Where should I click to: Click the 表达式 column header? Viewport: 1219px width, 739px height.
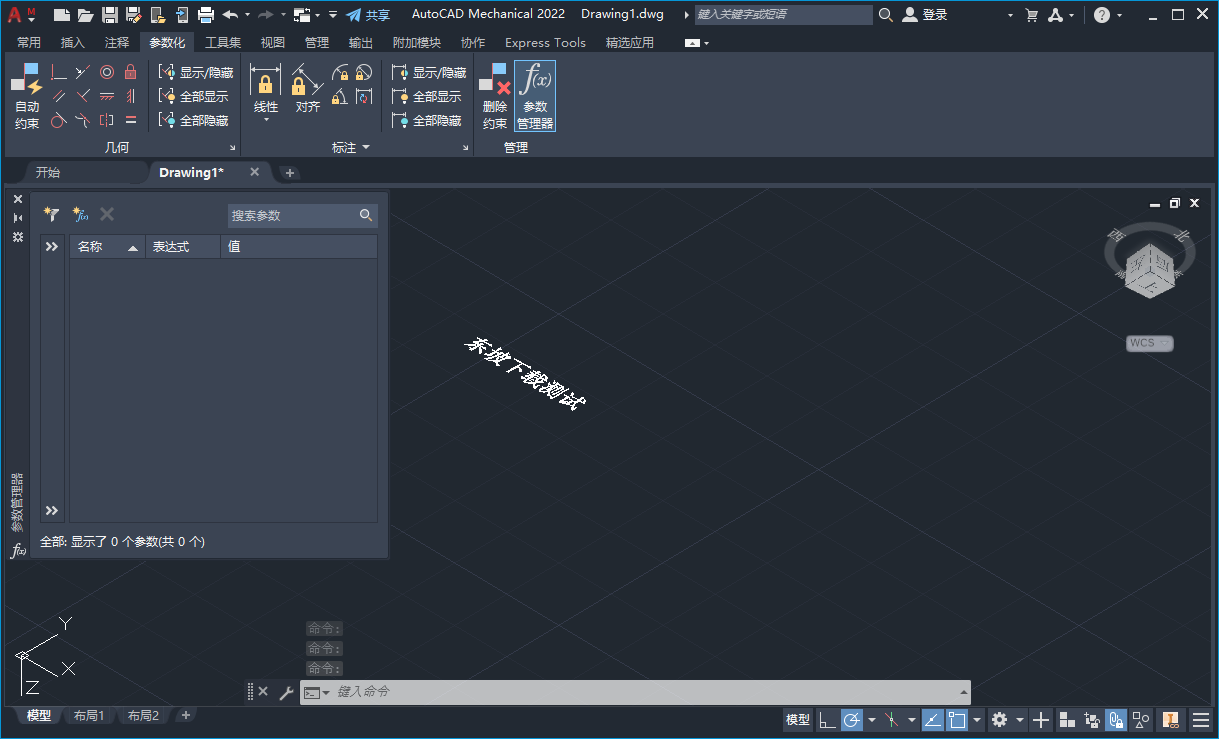point(183,246)
